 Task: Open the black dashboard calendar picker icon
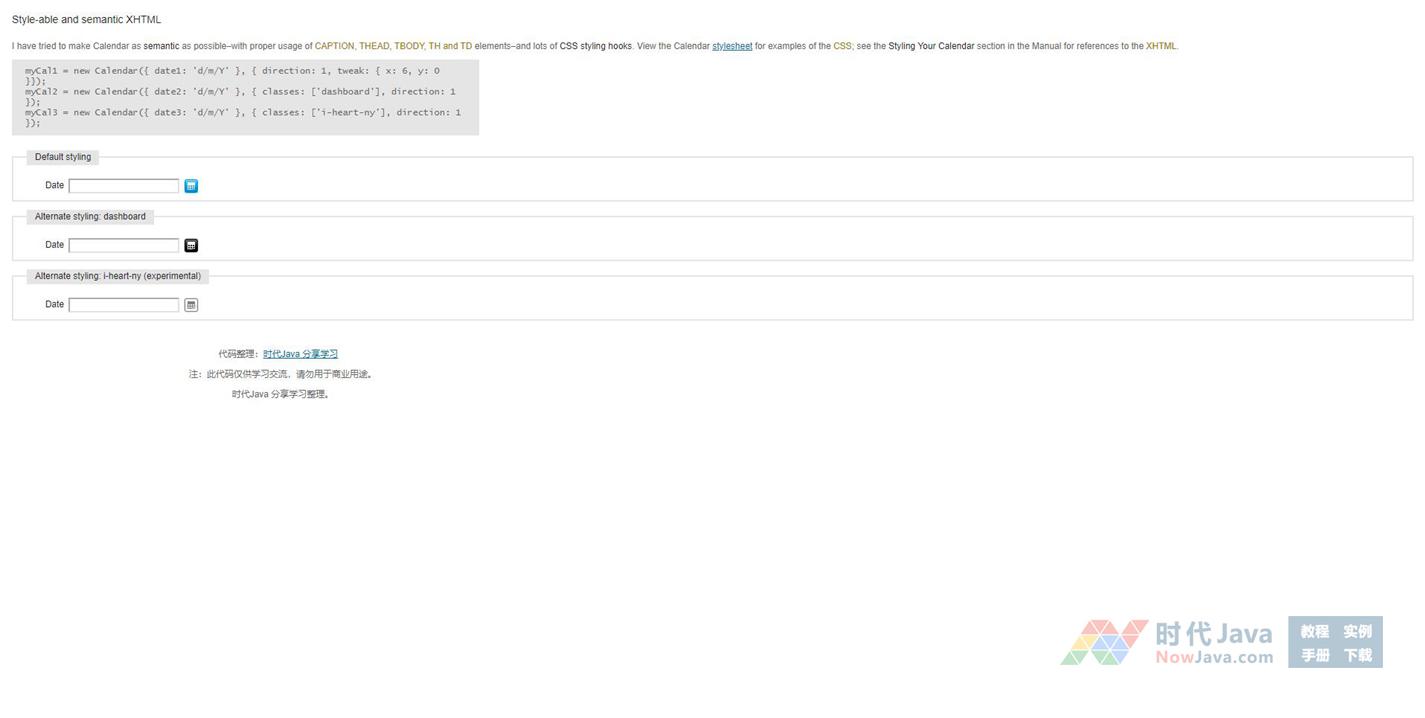tap(191, 245)
